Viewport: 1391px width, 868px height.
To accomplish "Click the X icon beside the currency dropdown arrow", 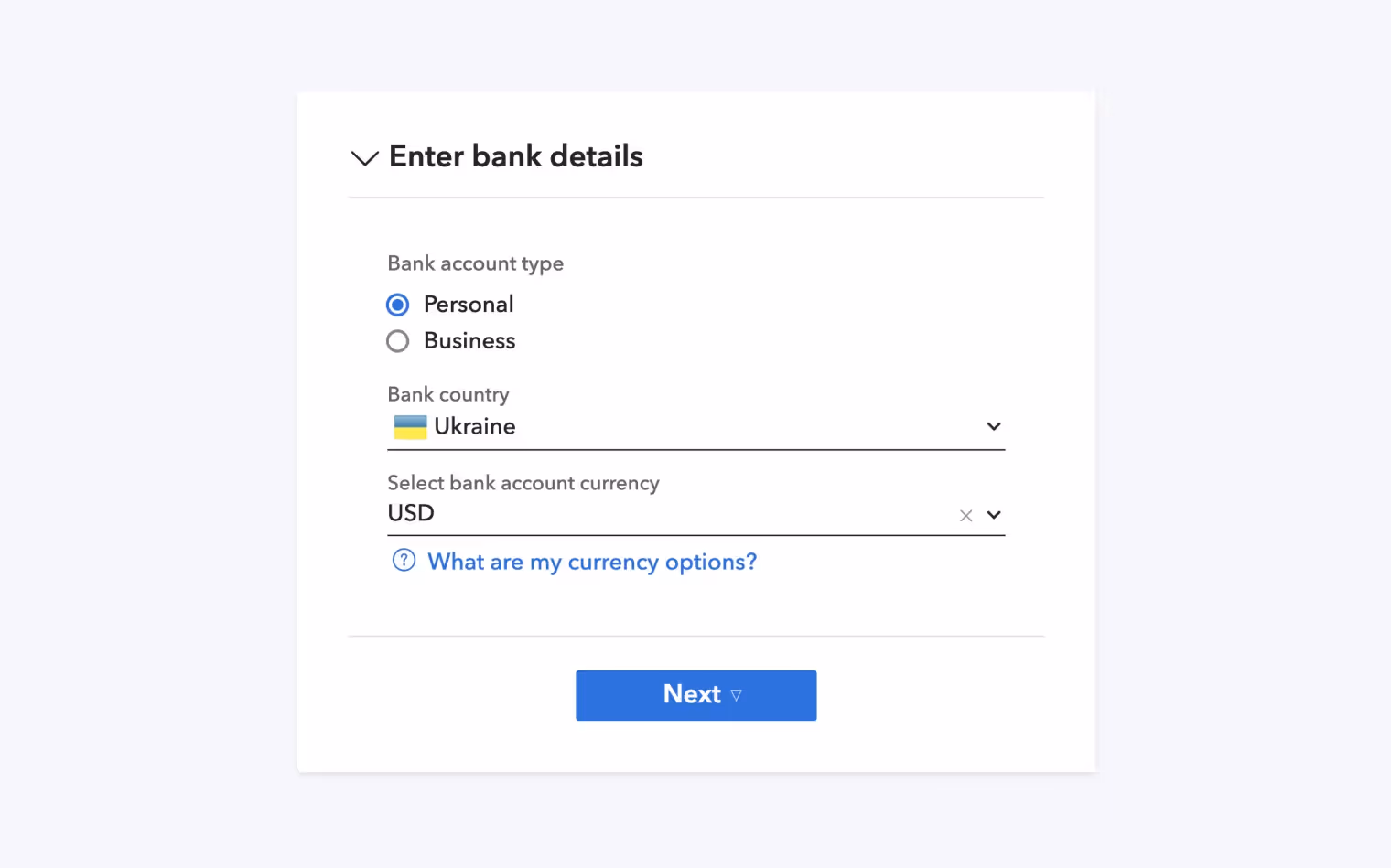I will tap(965, 515).
